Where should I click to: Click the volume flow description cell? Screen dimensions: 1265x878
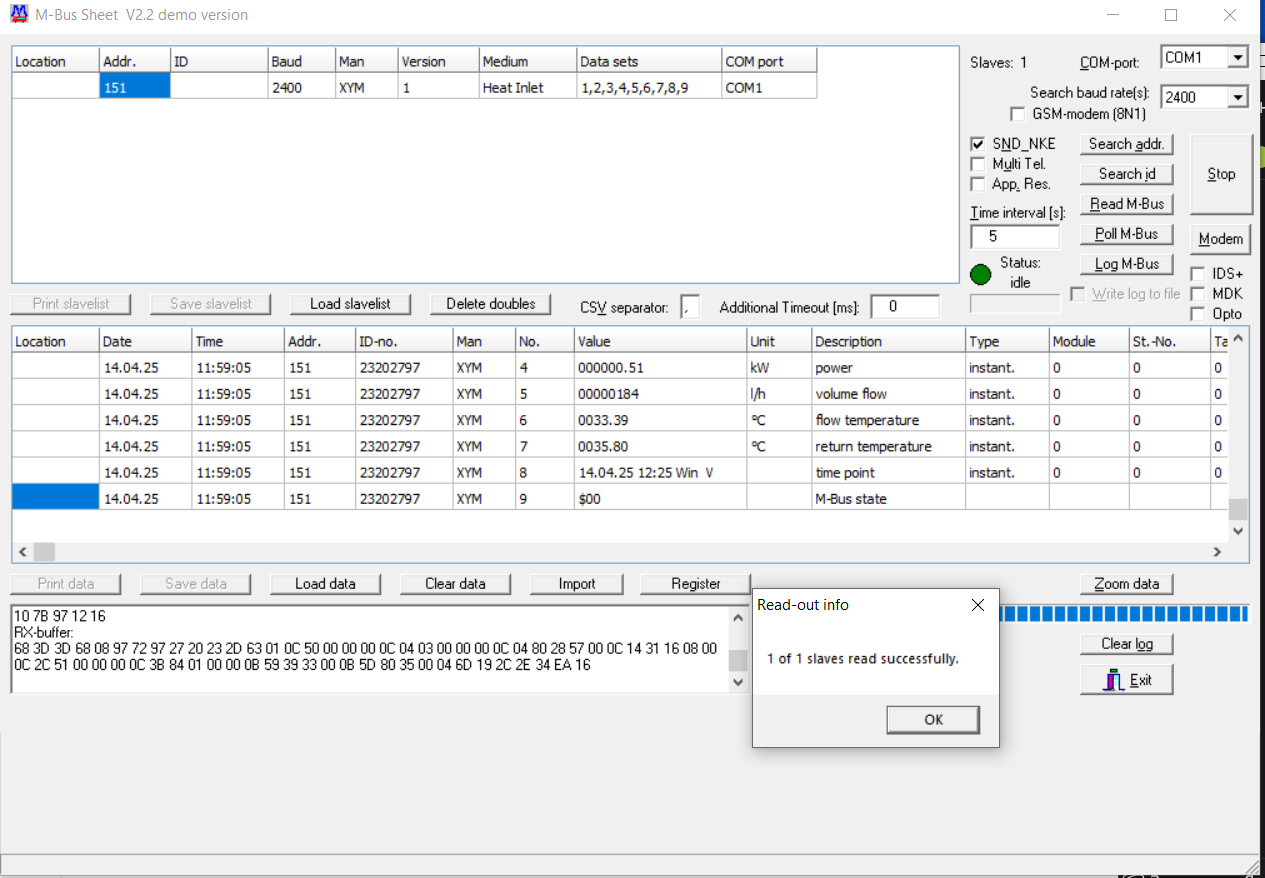[888, 393]
